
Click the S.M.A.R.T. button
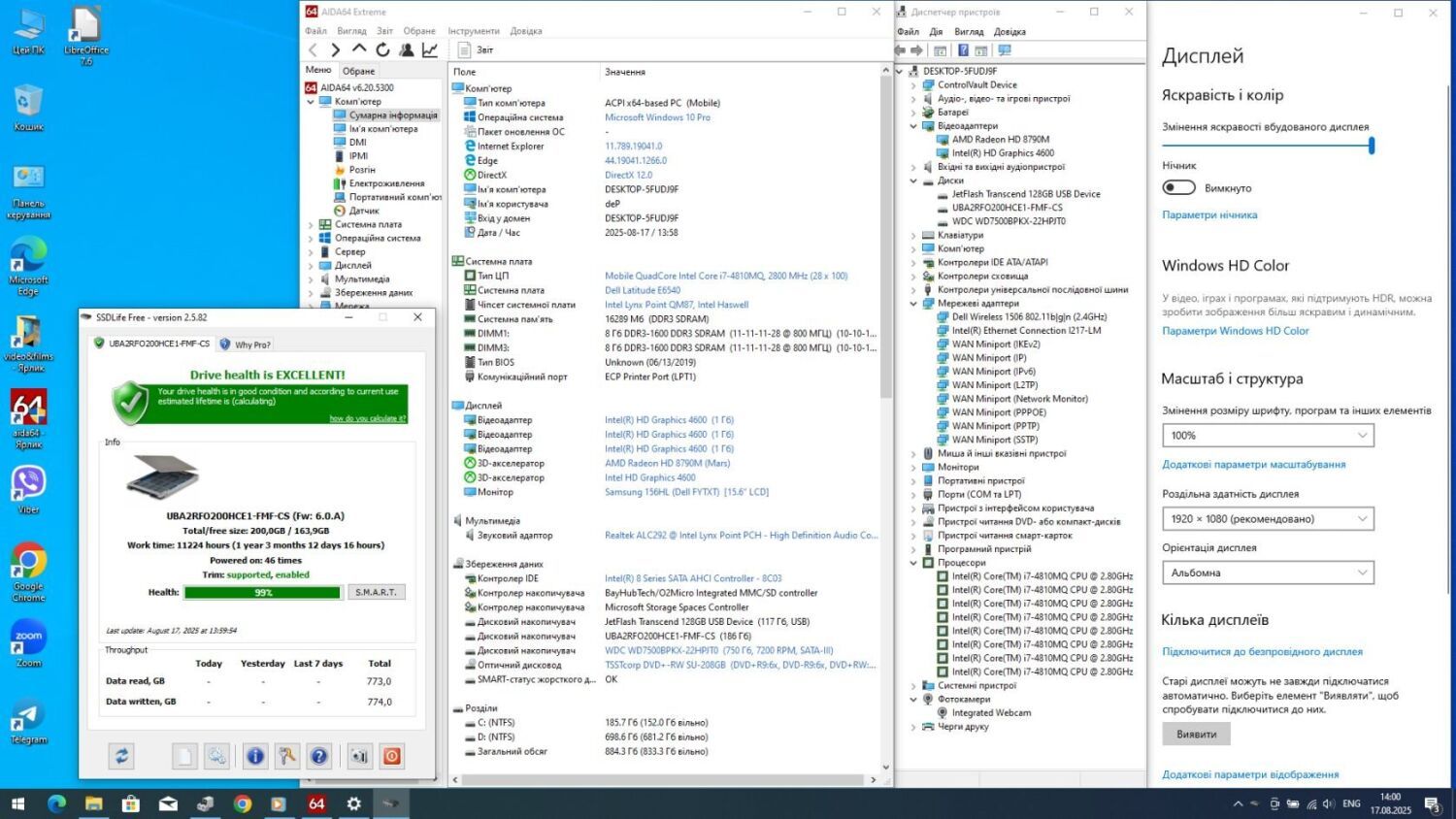pos(376,592)
